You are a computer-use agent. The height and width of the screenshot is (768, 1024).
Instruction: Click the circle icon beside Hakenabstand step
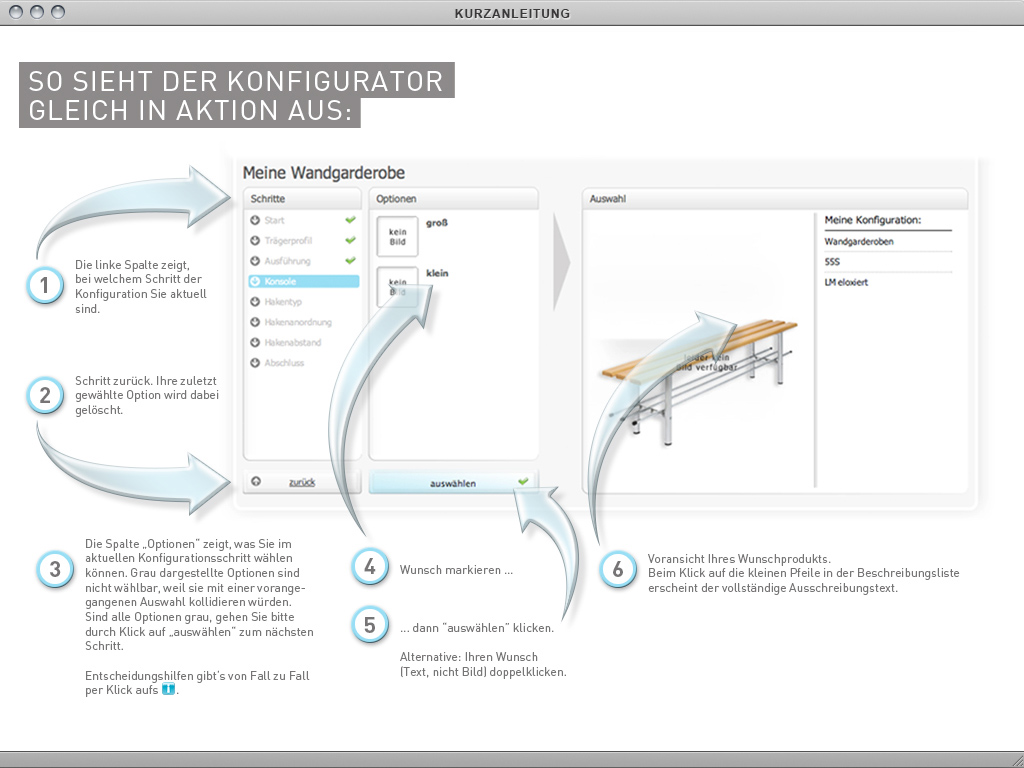(x=255, y=342)
